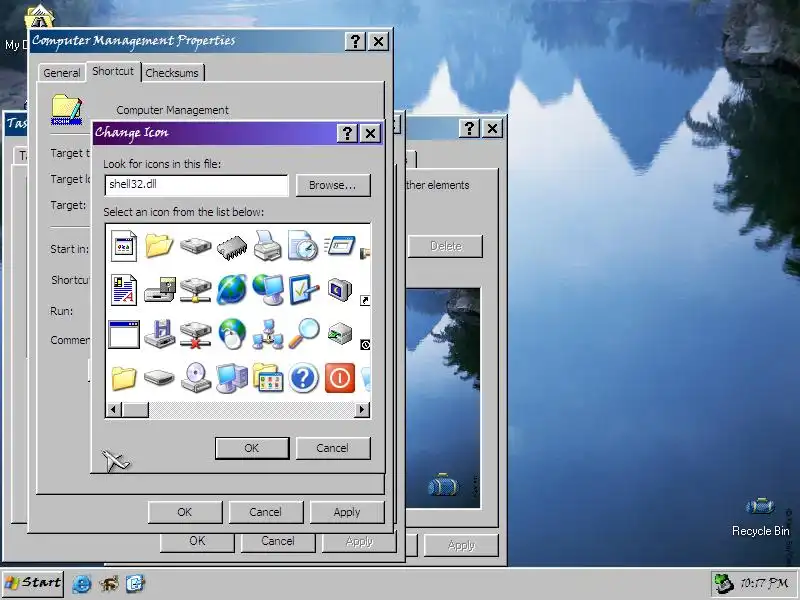Select the blank program window icon
800x600 pixels.
(124, 335)
